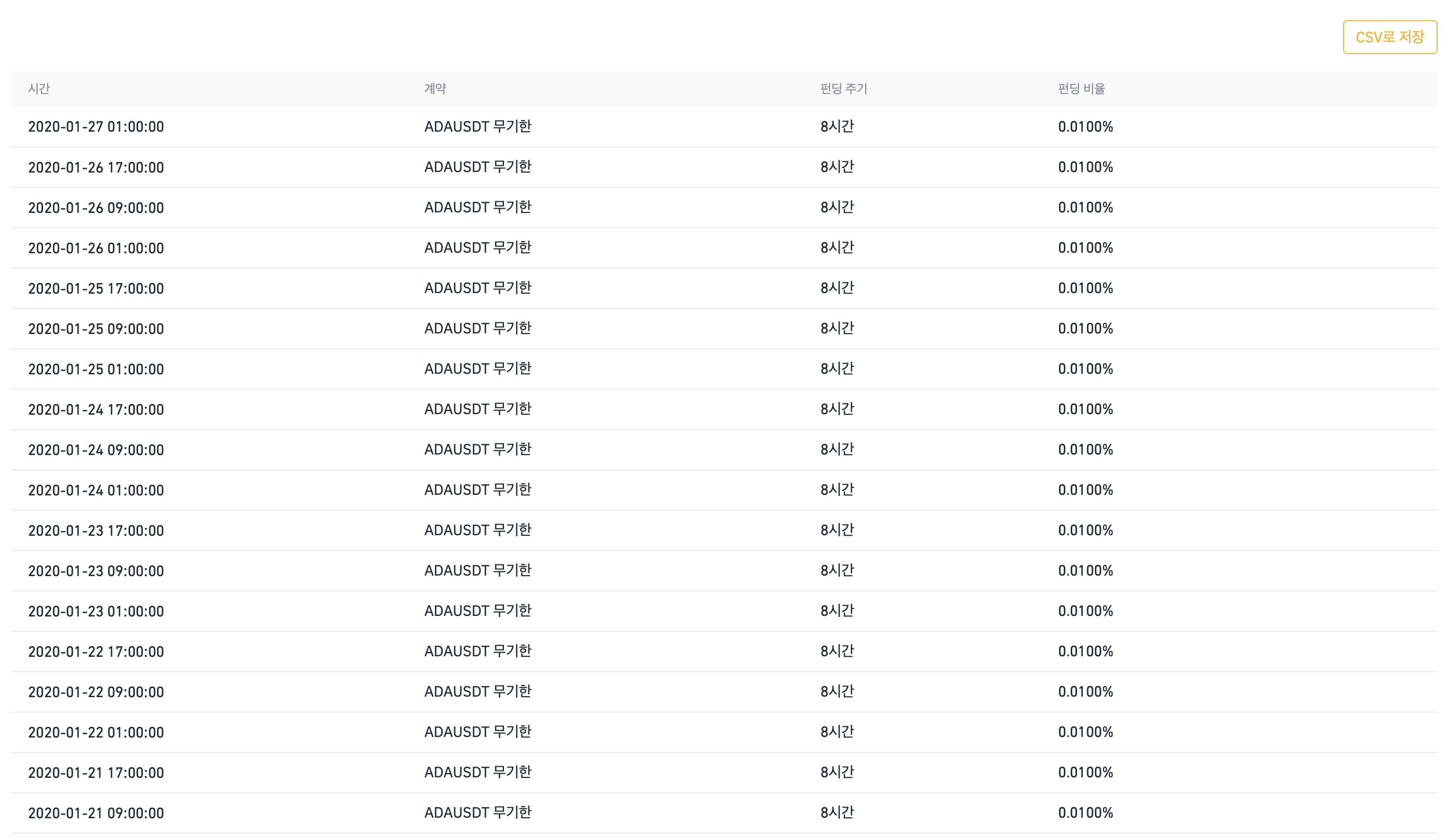Click 8시간 in the 2020-01-25 09:00:00 row
1453x840 pixels.
[836, 329]
